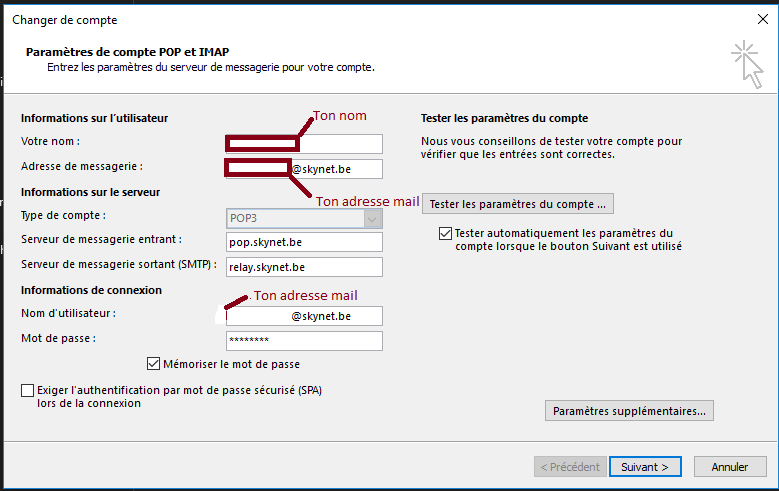Focus the Nom d'utilisateur field
The image size is (779, 491).
(x=304, y=316)
